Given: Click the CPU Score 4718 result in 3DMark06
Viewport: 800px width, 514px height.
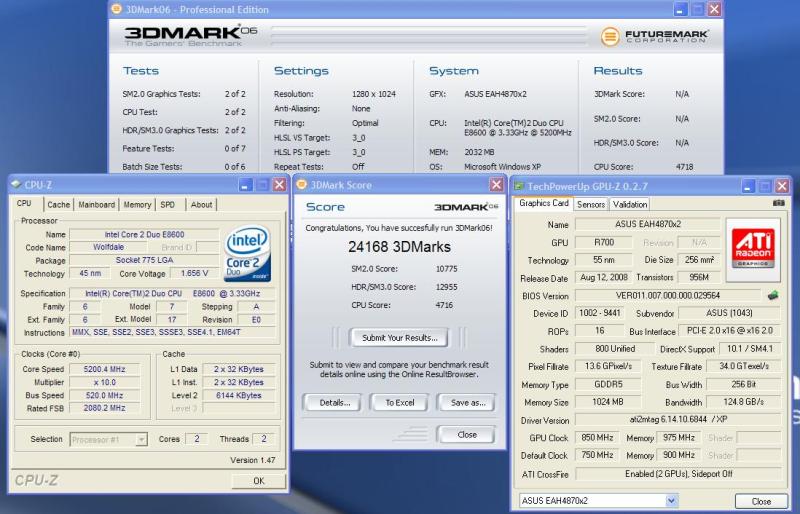Looking at the screenshot, I should point(684,167).
